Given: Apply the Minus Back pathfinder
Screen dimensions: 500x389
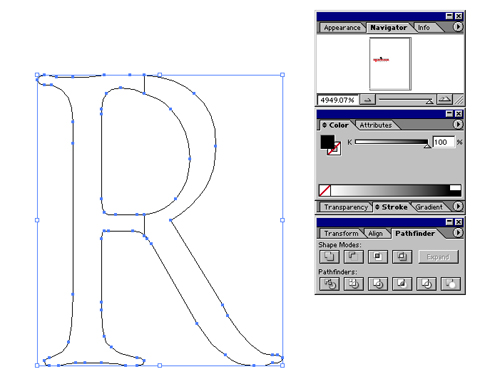Looking at the screenshot, I should [451, 284].
